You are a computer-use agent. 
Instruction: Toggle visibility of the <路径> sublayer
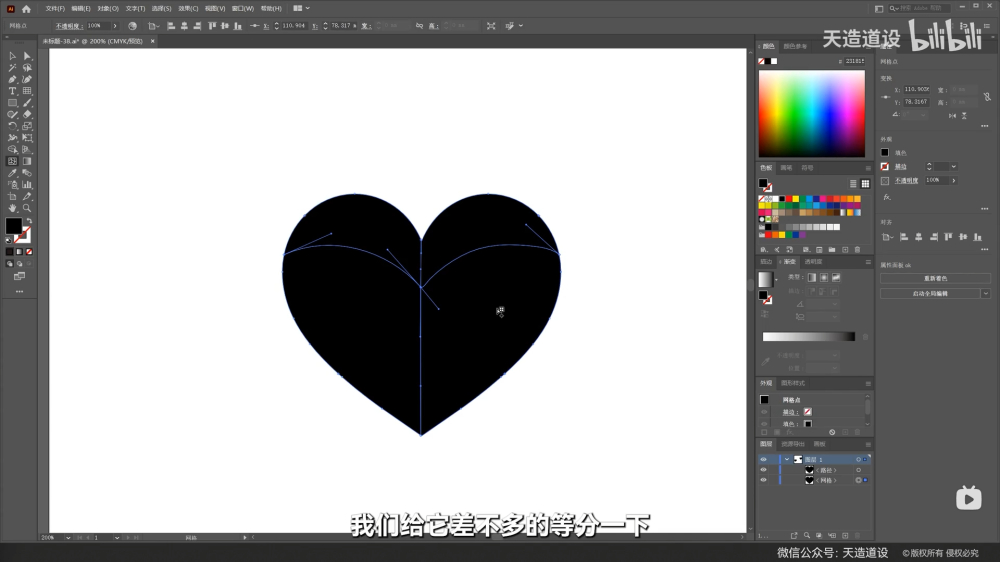pos(763,470)
